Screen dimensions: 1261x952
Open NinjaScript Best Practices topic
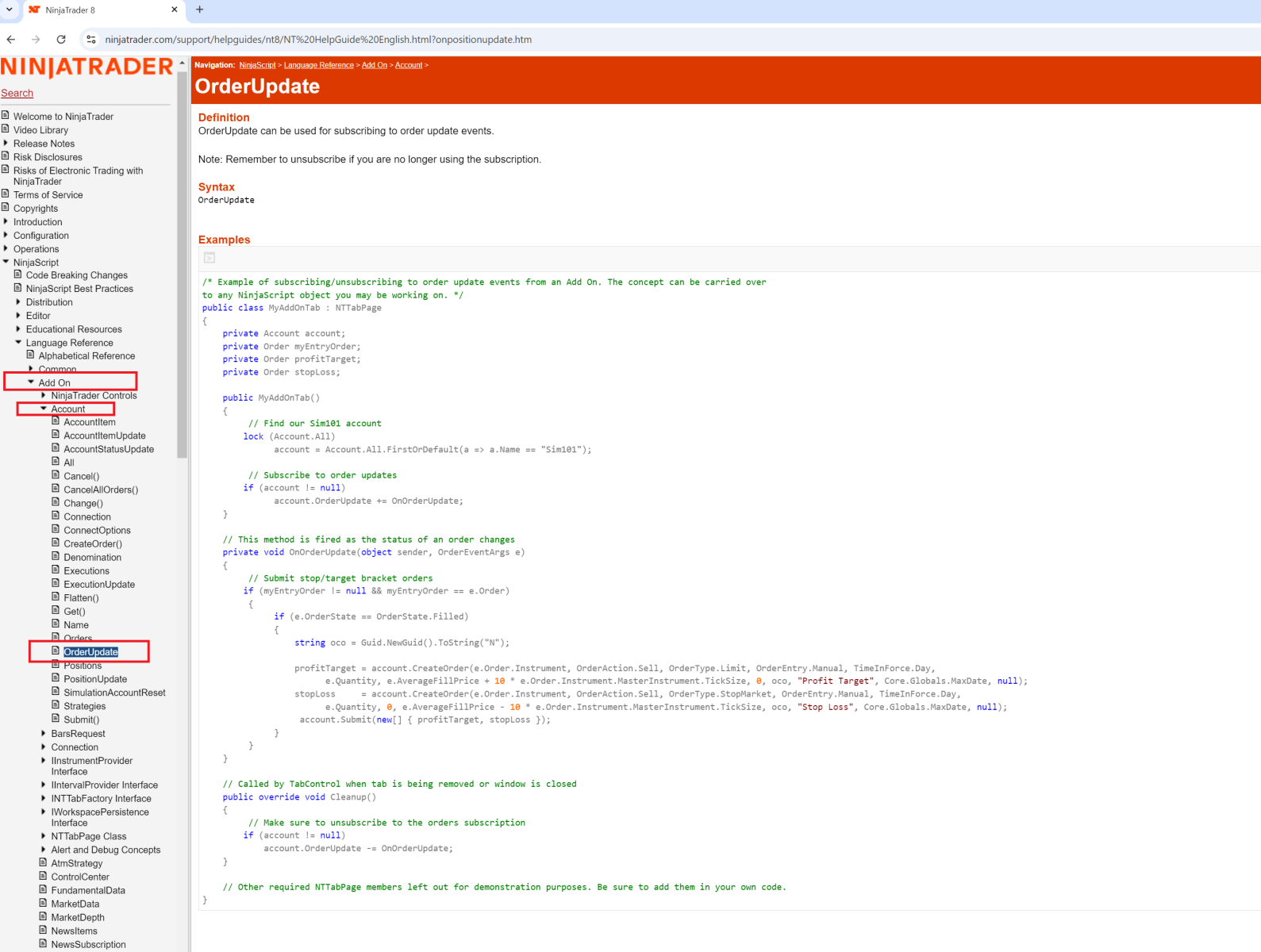[79, 289]
